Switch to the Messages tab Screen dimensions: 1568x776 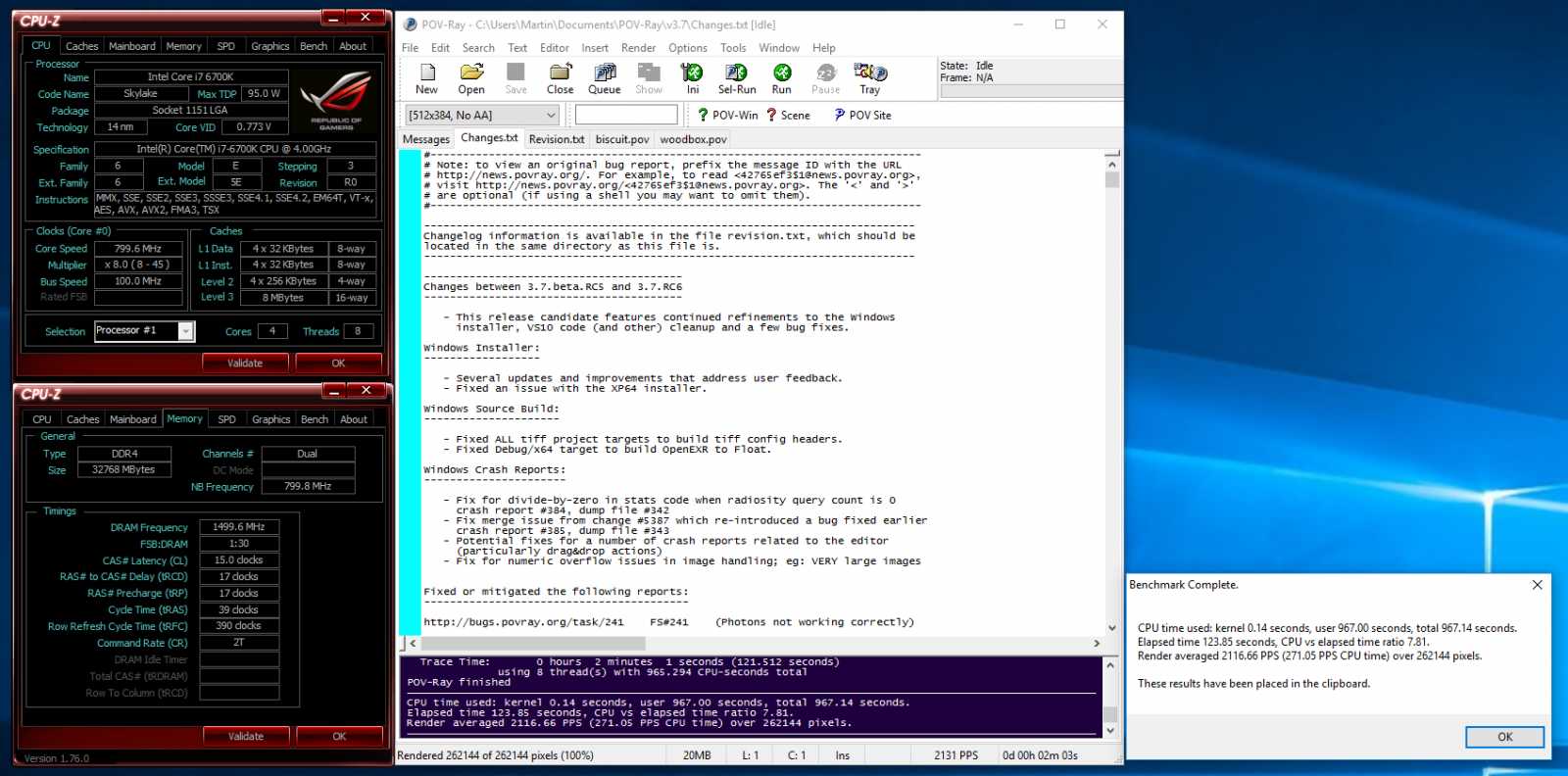tap(426, 139)
